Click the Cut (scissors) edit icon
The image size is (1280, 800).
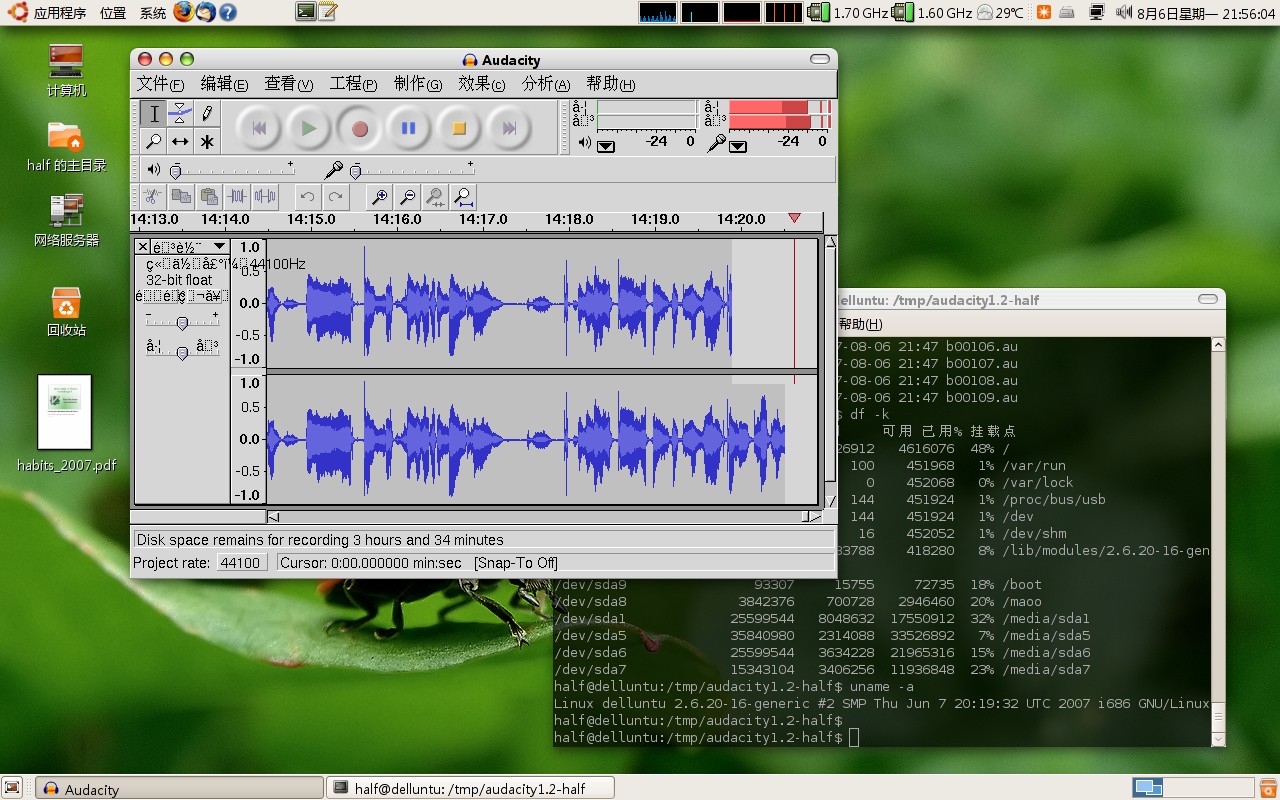pos(152,197)
